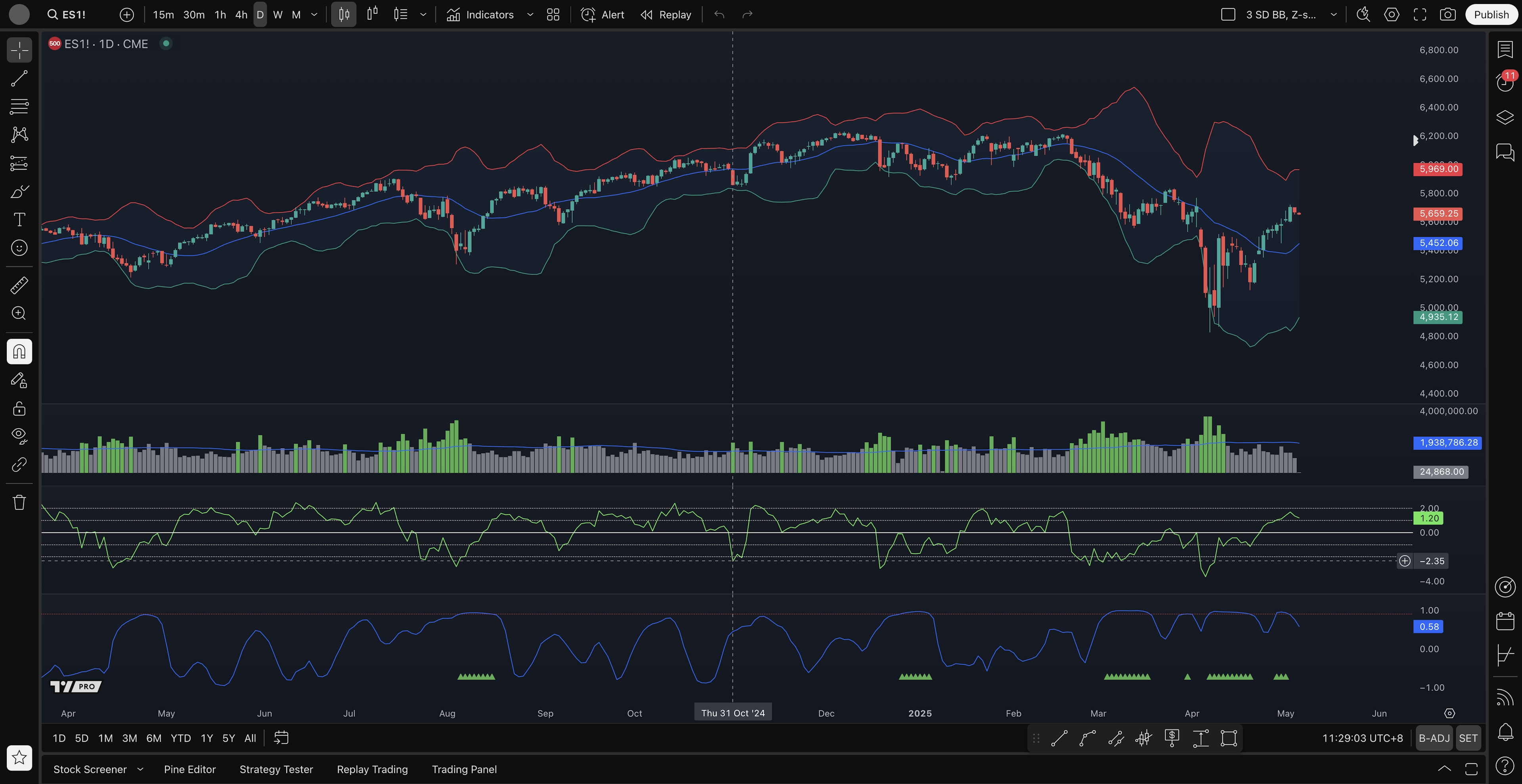
Task: Select the Fibonacci retracement tool
Action: (x=19, y=107)
